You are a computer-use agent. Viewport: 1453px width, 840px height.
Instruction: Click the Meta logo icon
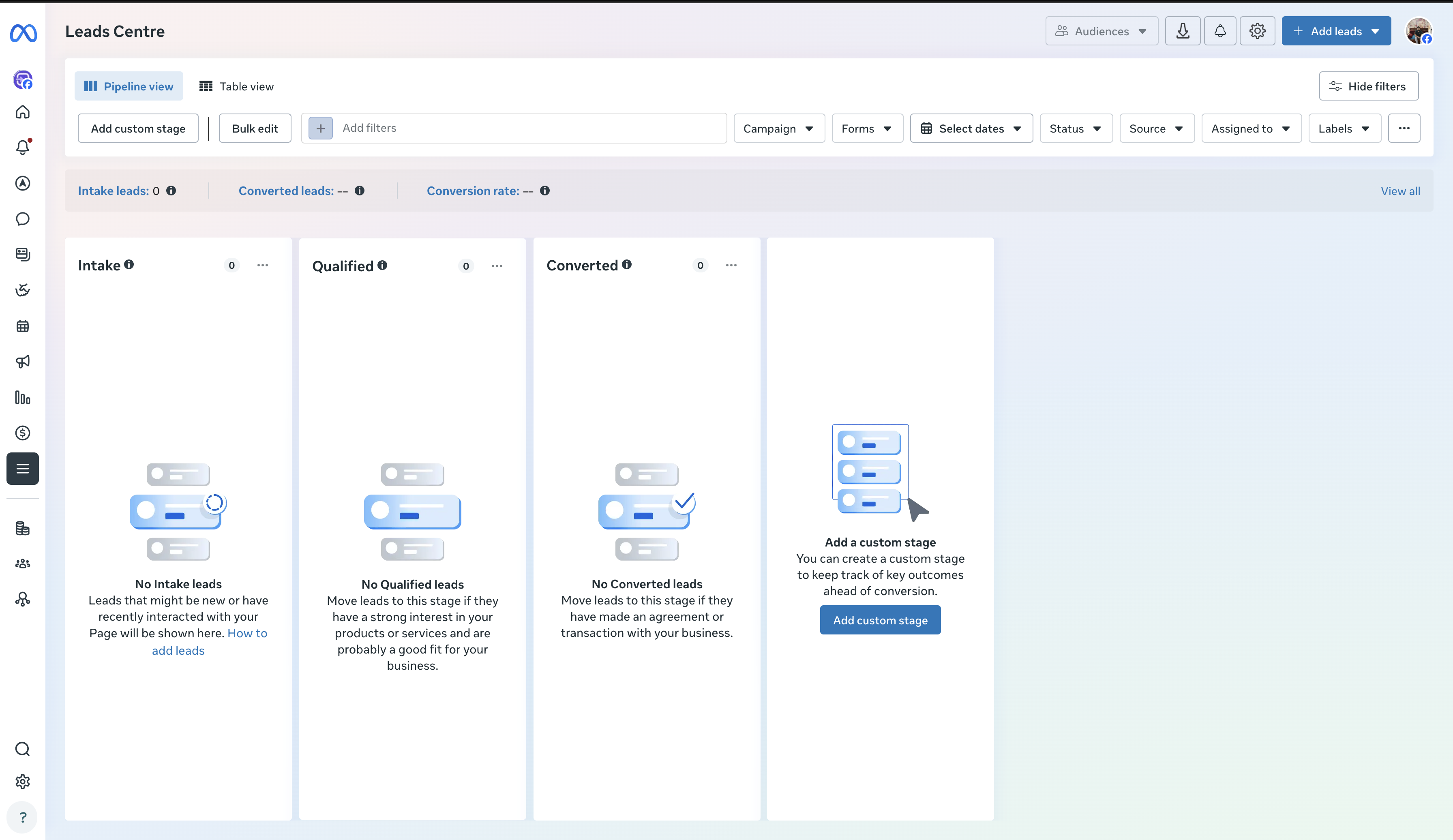[23, 33]
